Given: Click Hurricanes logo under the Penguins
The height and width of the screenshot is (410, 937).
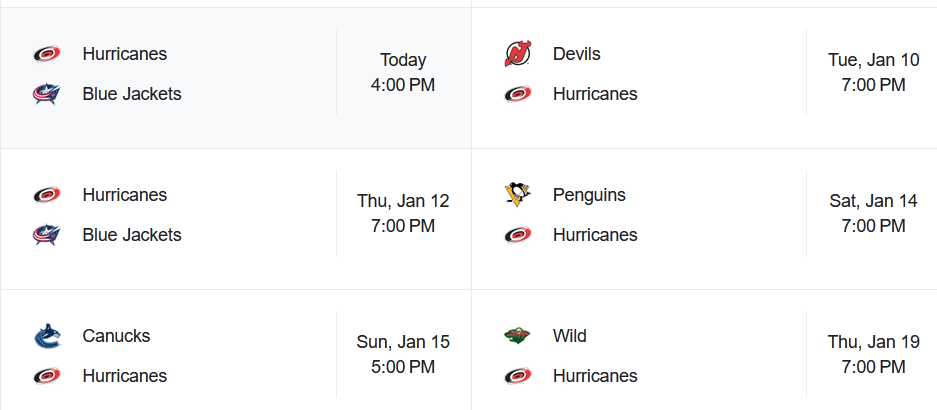Looking at the screenshot, I should click(517, 235).
